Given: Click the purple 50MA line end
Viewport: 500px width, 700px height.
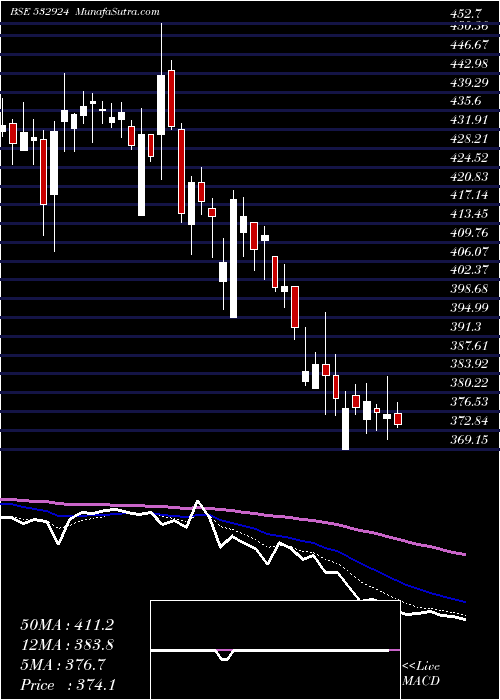Looking at the screenshot, I should (464, 554).
